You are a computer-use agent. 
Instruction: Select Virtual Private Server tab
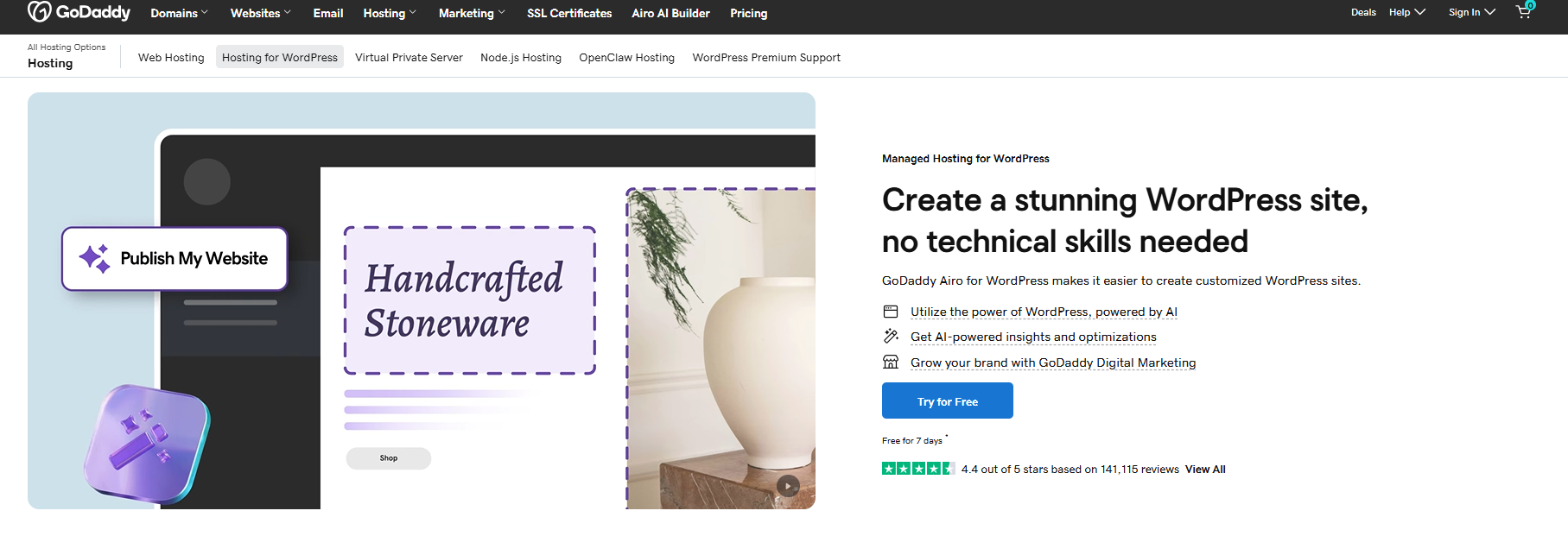pyautogui.click(x=409, y=57)
